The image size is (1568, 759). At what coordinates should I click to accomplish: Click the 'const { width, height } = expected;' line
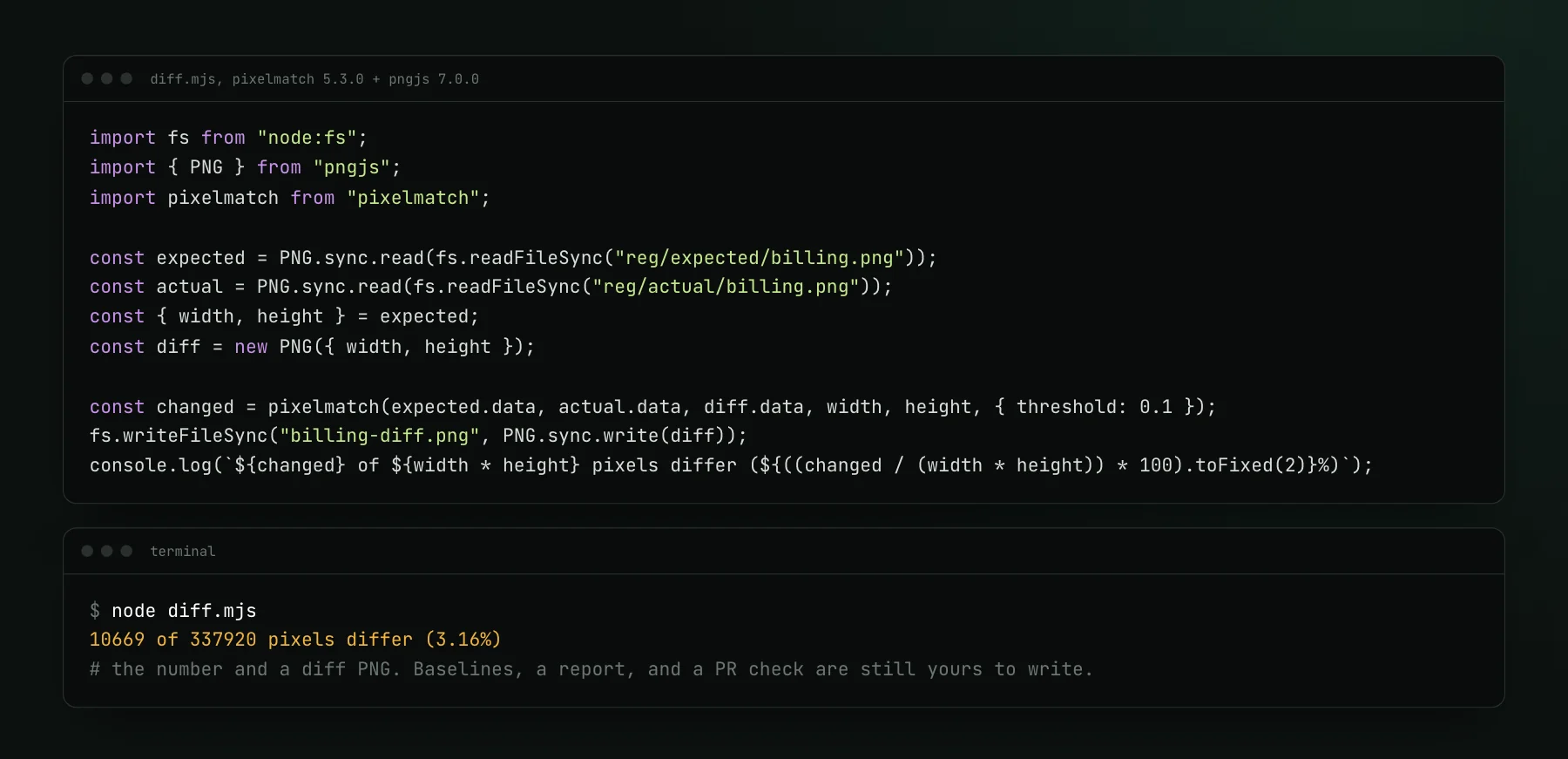pyautogui.click(x=284, y=316)
